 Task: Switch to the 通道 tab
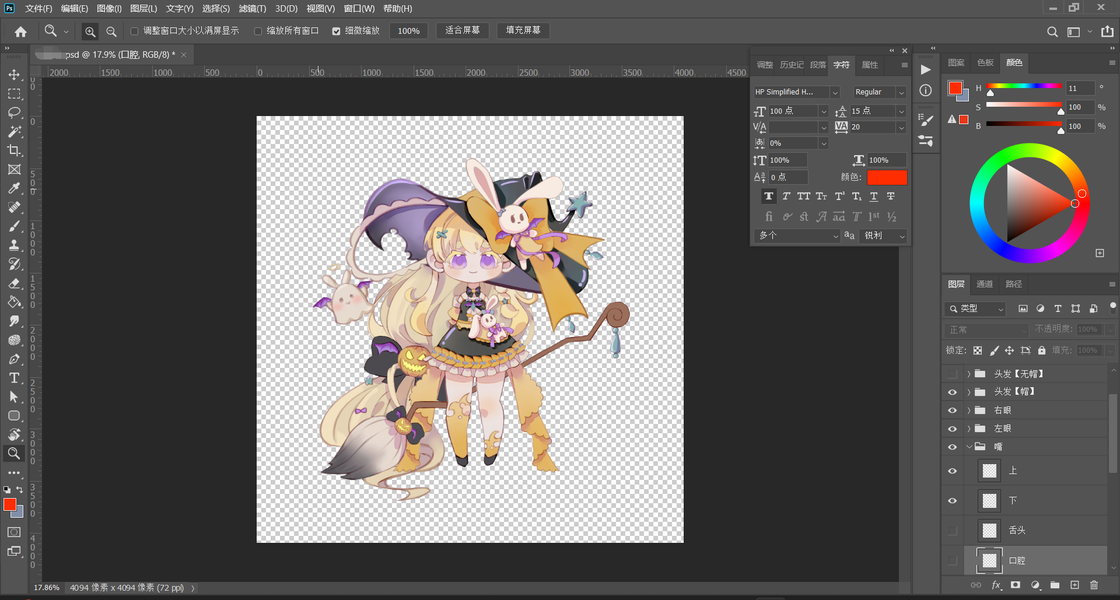point(984,284)
